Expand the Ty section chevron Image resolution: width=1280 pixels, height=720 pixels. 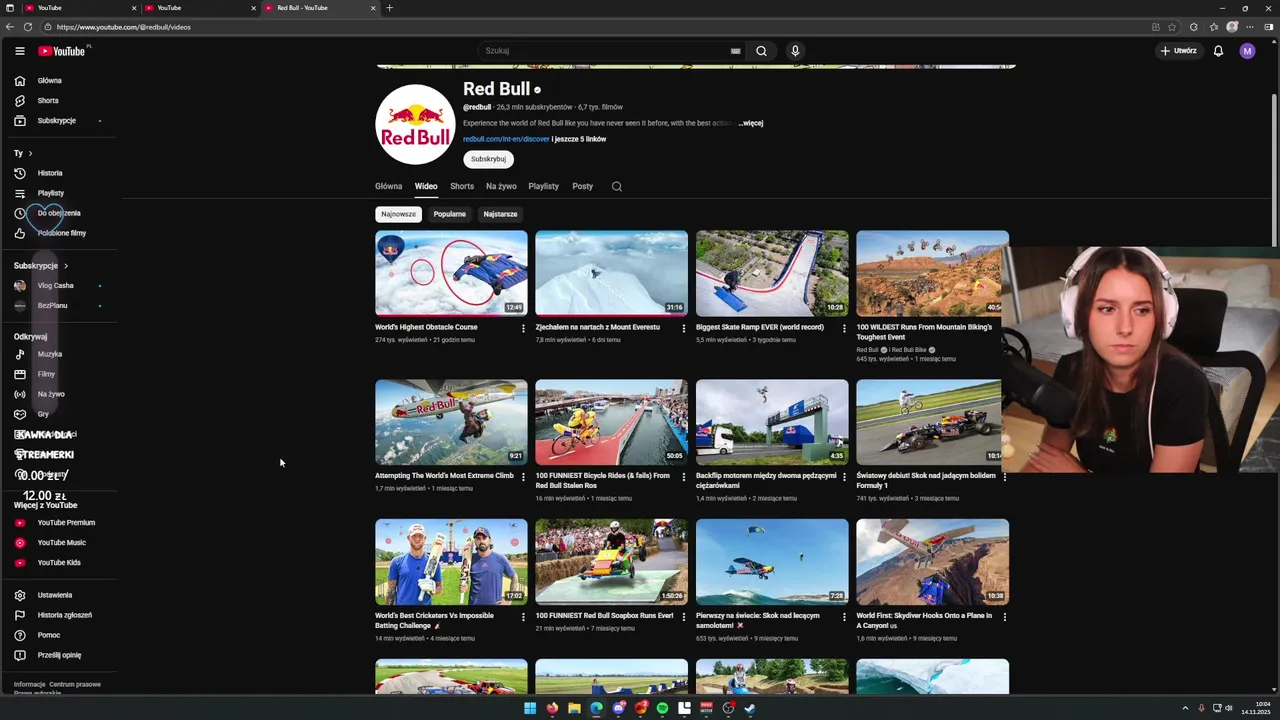coord(30,153)
